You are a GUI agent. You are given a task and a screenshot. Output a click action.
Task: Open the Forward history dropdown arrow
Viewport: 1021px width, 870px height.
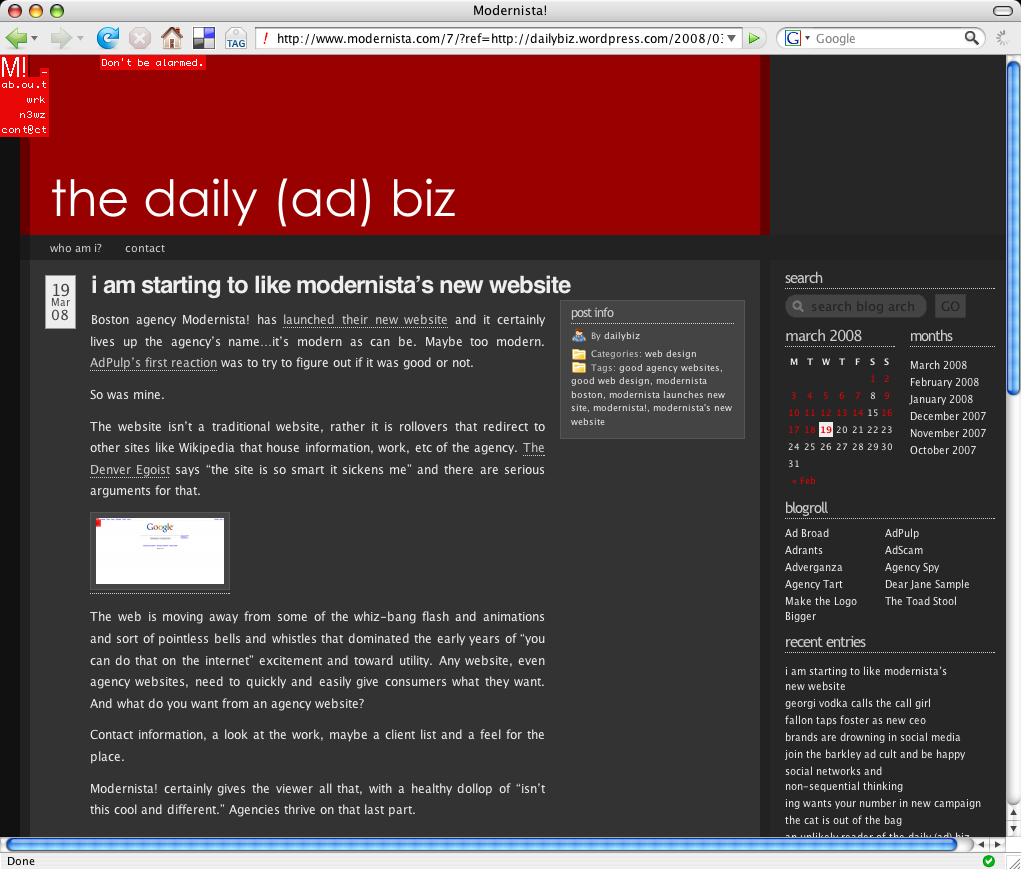tap(80, 38)
